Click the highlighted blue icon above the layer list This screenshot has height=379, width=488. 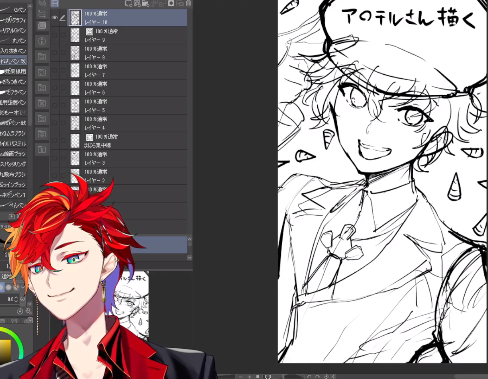[55, 3]
